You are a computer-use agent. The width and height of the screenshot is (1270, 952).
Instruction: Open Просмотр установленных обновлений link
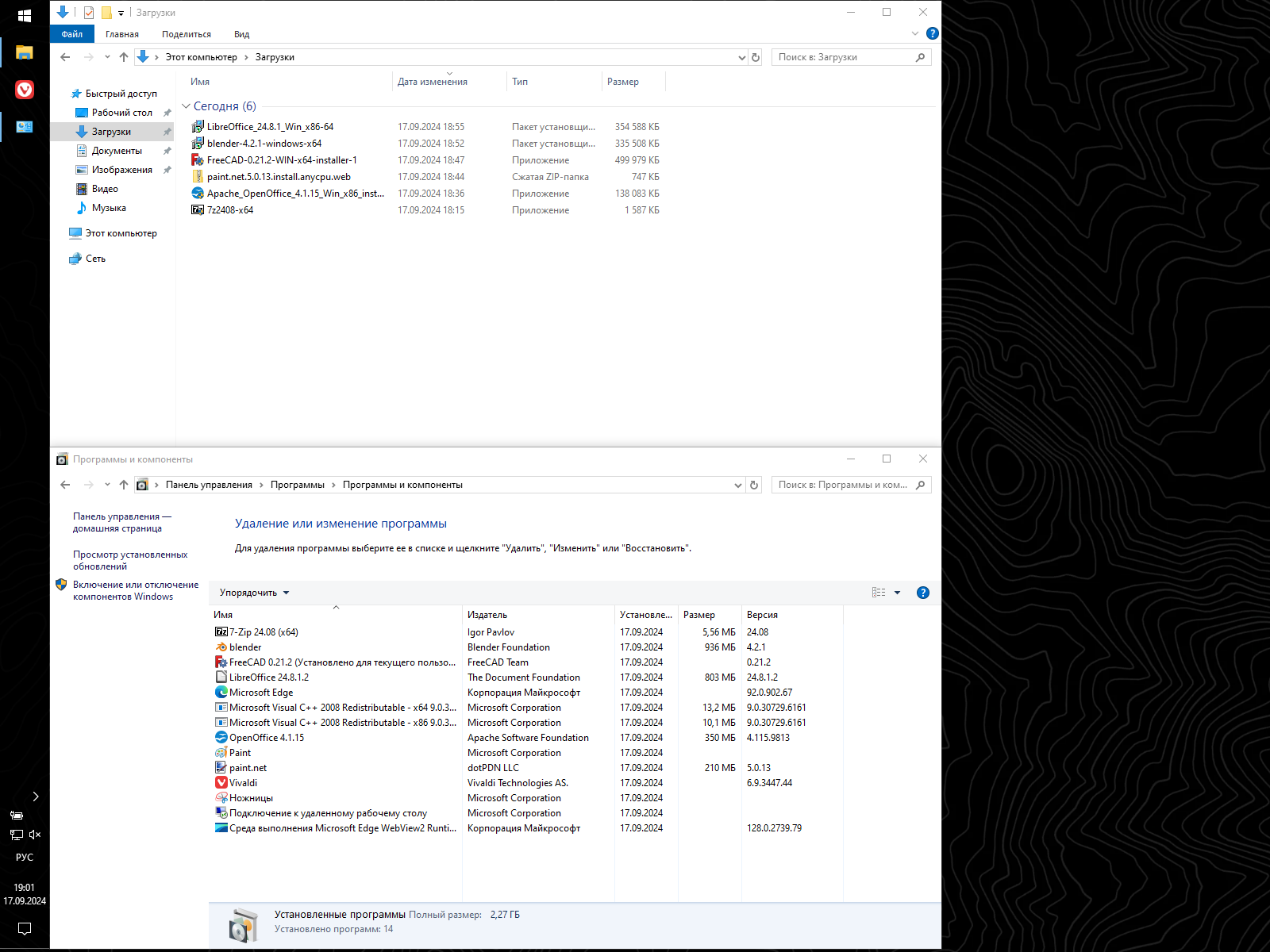click(x=130, y=560)
